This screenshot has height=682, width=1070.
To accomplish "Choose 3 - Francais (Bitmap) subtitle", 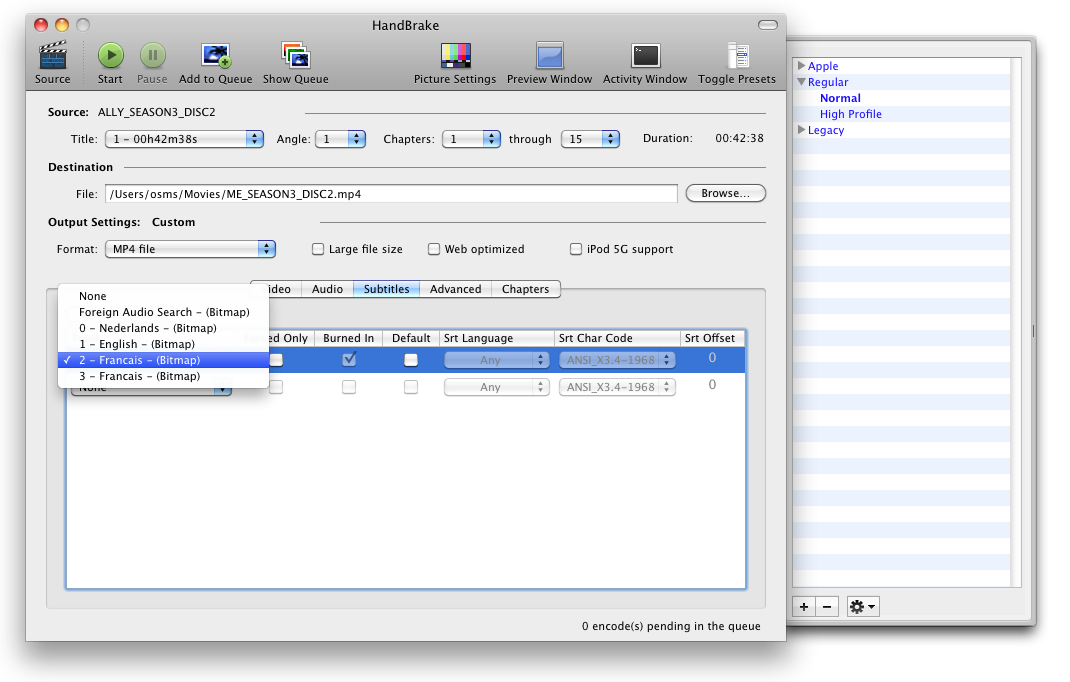I will pos(163,376).
